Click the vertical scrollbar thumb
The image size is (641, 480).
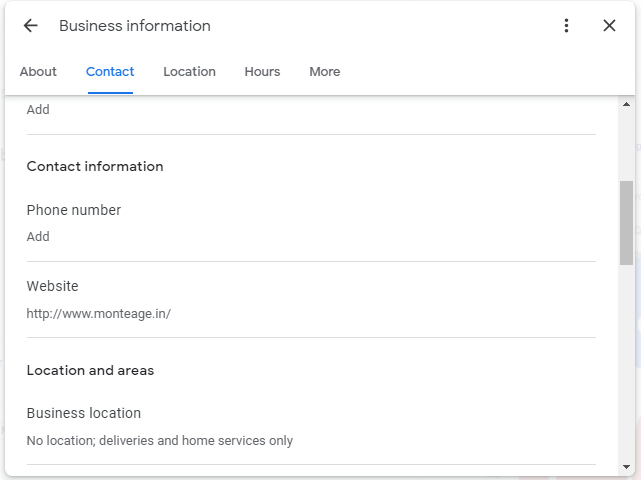[x=626, y=223]
